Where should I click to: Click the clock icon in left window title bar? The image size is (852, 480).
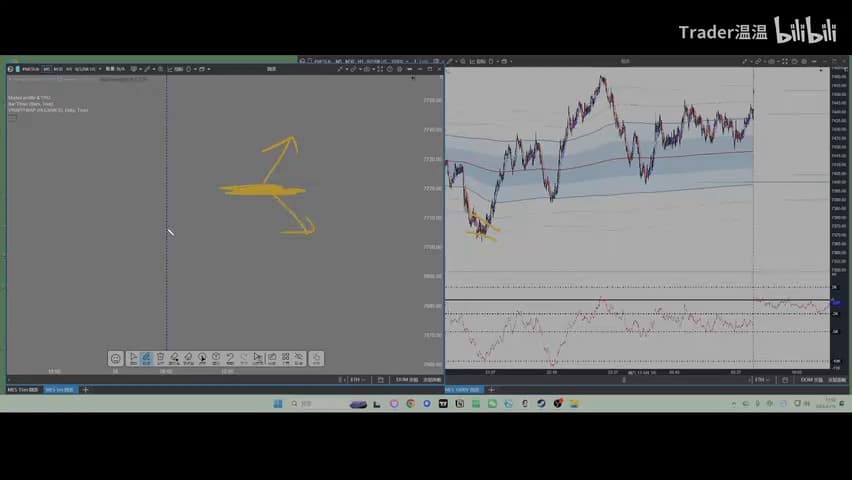(390, 69)
